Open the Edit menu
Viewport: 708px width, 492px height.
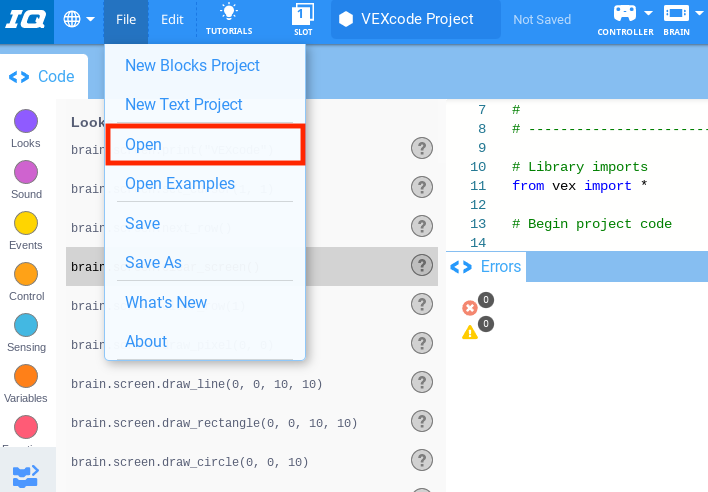pos(172,19)
